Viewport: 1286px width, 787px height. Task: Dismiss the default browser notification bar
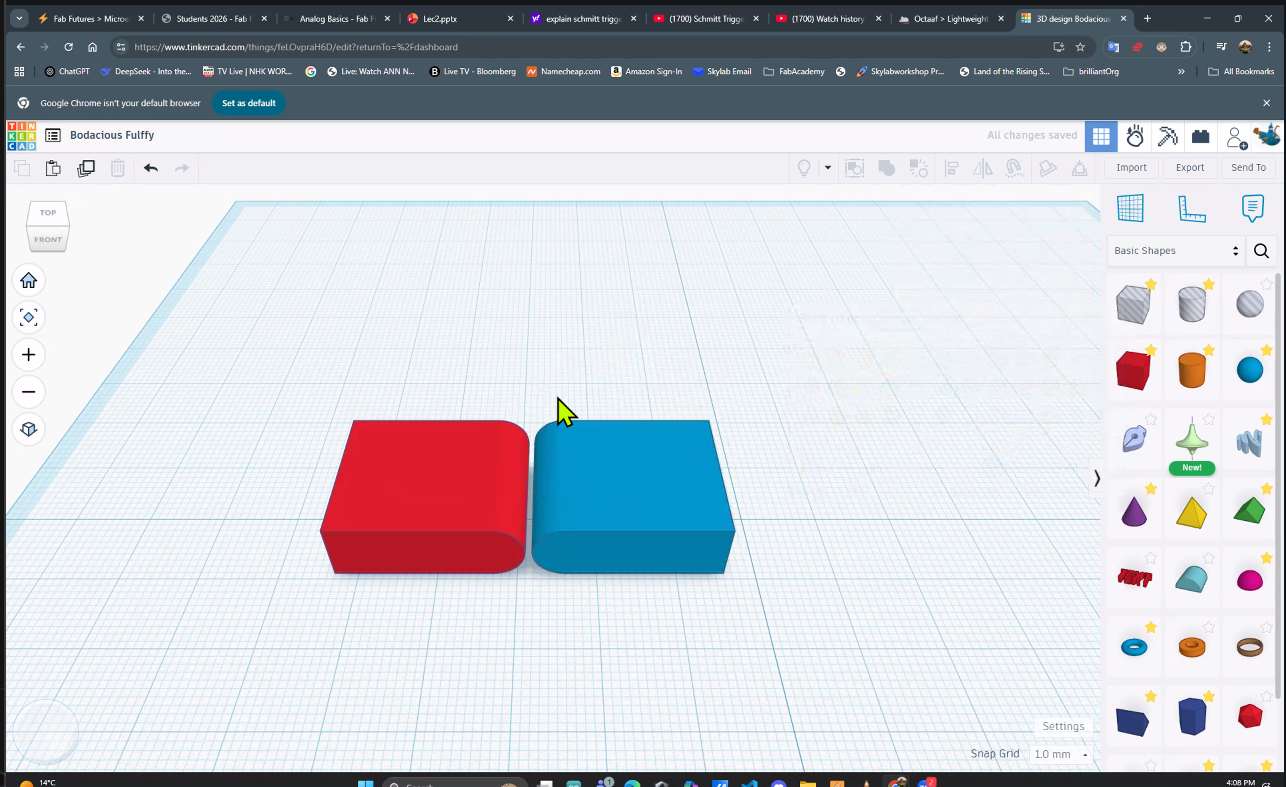(1266, 103)
